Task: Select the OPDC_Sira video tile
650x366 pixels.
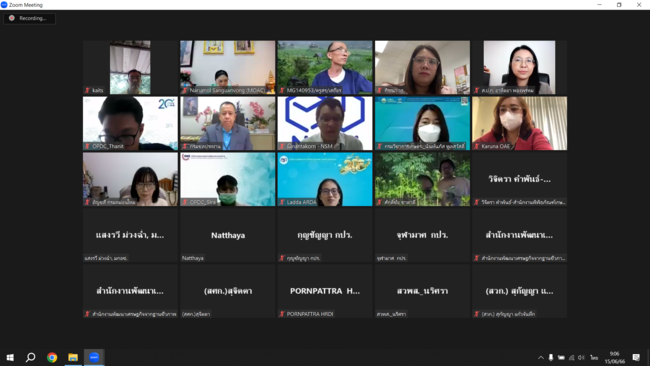Action: coord(228,179)
